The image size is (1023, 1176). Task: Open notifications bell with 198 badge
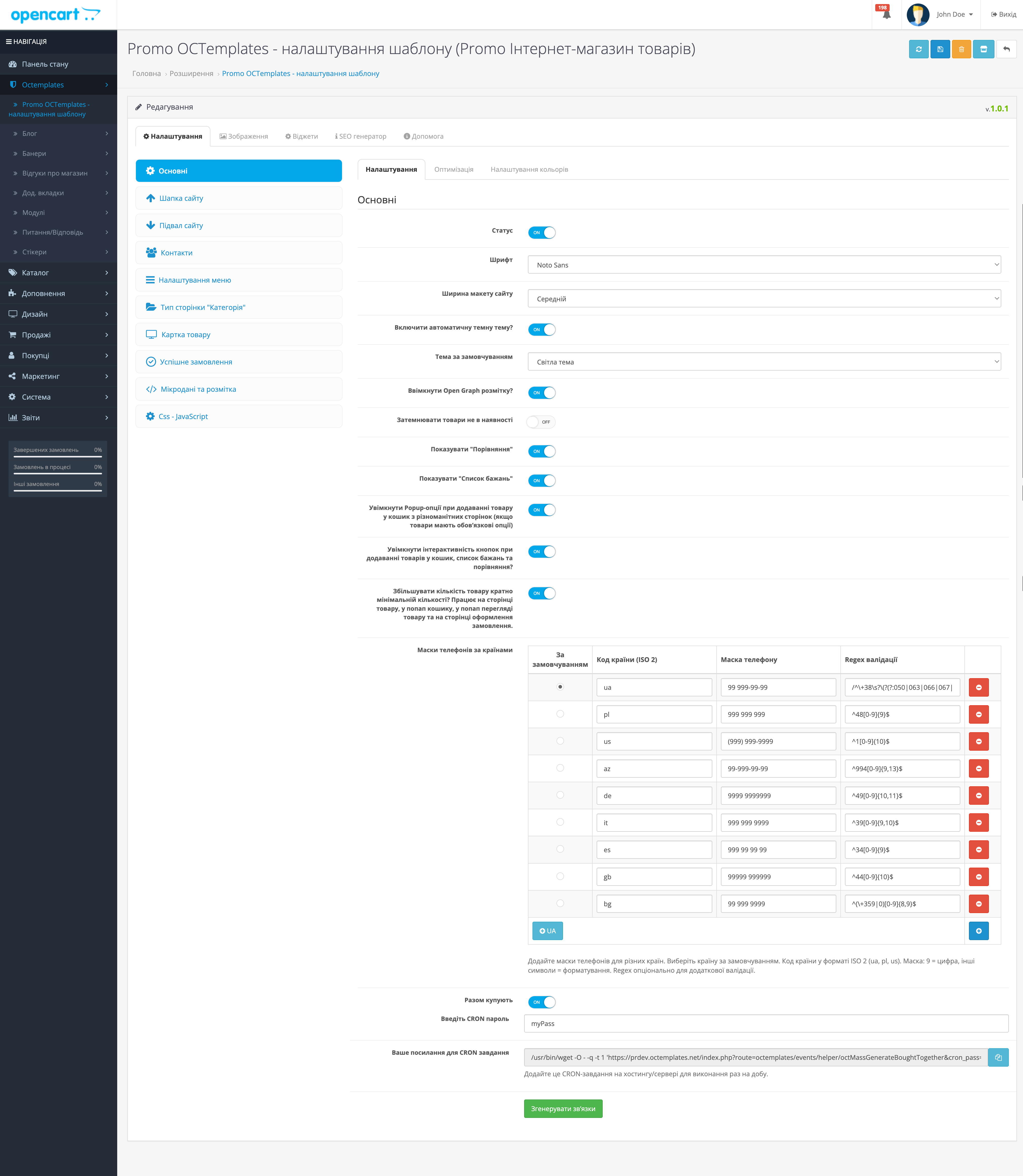[x=886, y=15]
